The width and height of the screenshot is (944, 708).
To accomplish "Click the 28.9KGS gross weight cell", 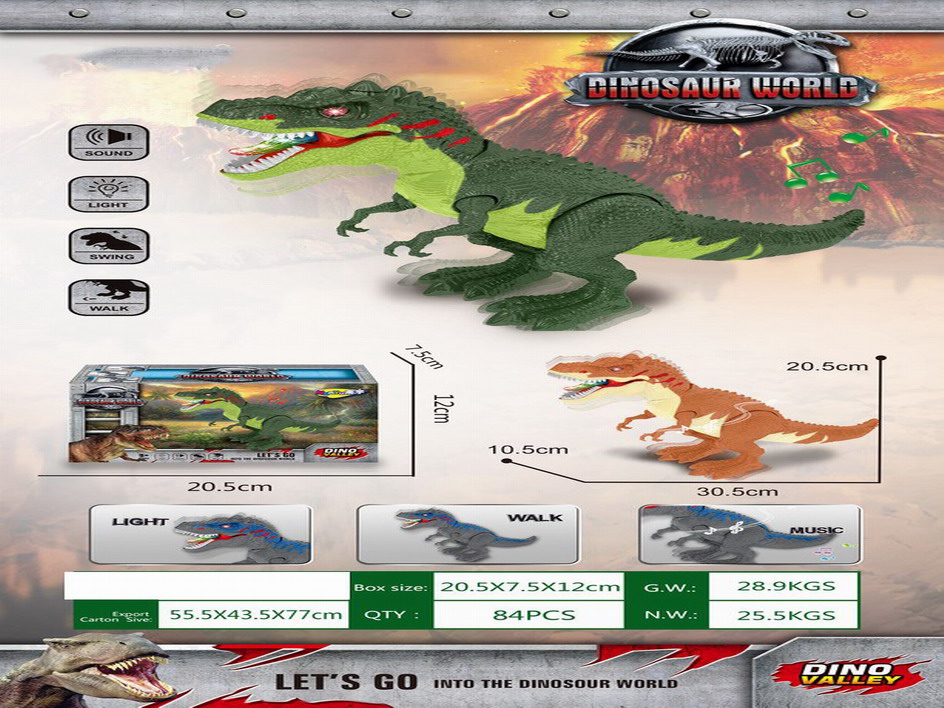I will point(783,586).
